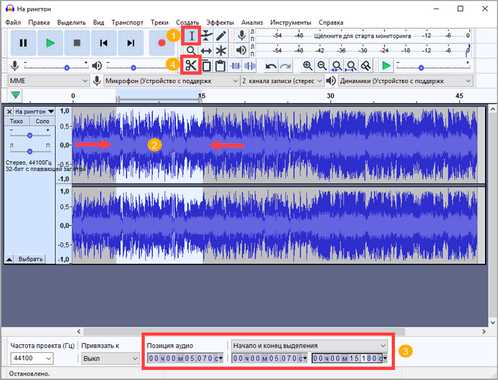This screenshot has height=380, width=498.
Task: Skip to end of the track
Action: tap(131, 43)
